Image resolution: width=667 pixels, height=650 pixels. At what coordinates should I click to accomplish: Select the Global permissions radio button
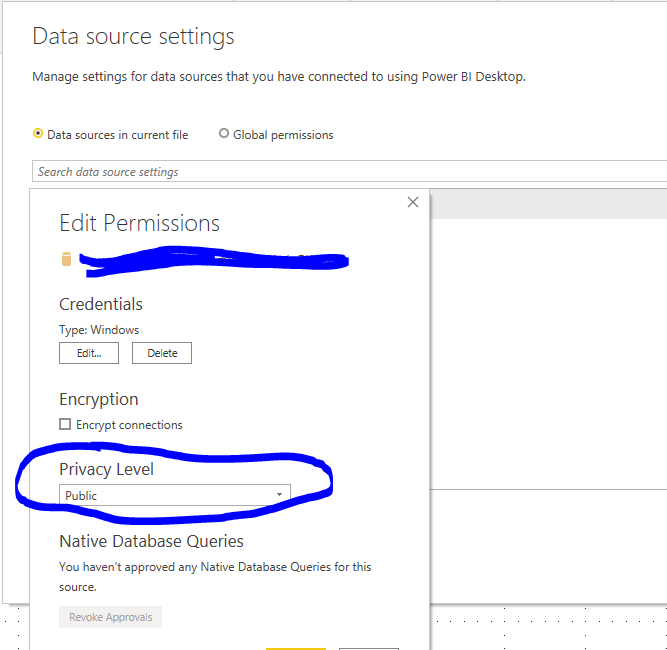pos(224,134)
